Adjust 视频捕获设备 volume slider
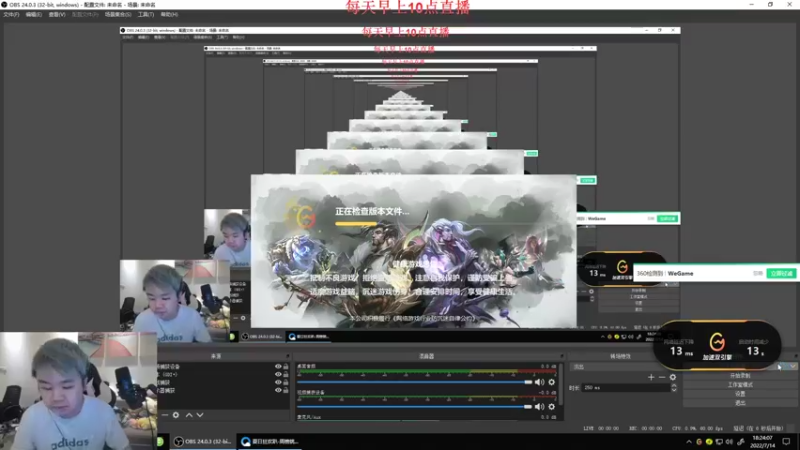Viewport: 800px width, 450px height. click(x=415, y=407)
